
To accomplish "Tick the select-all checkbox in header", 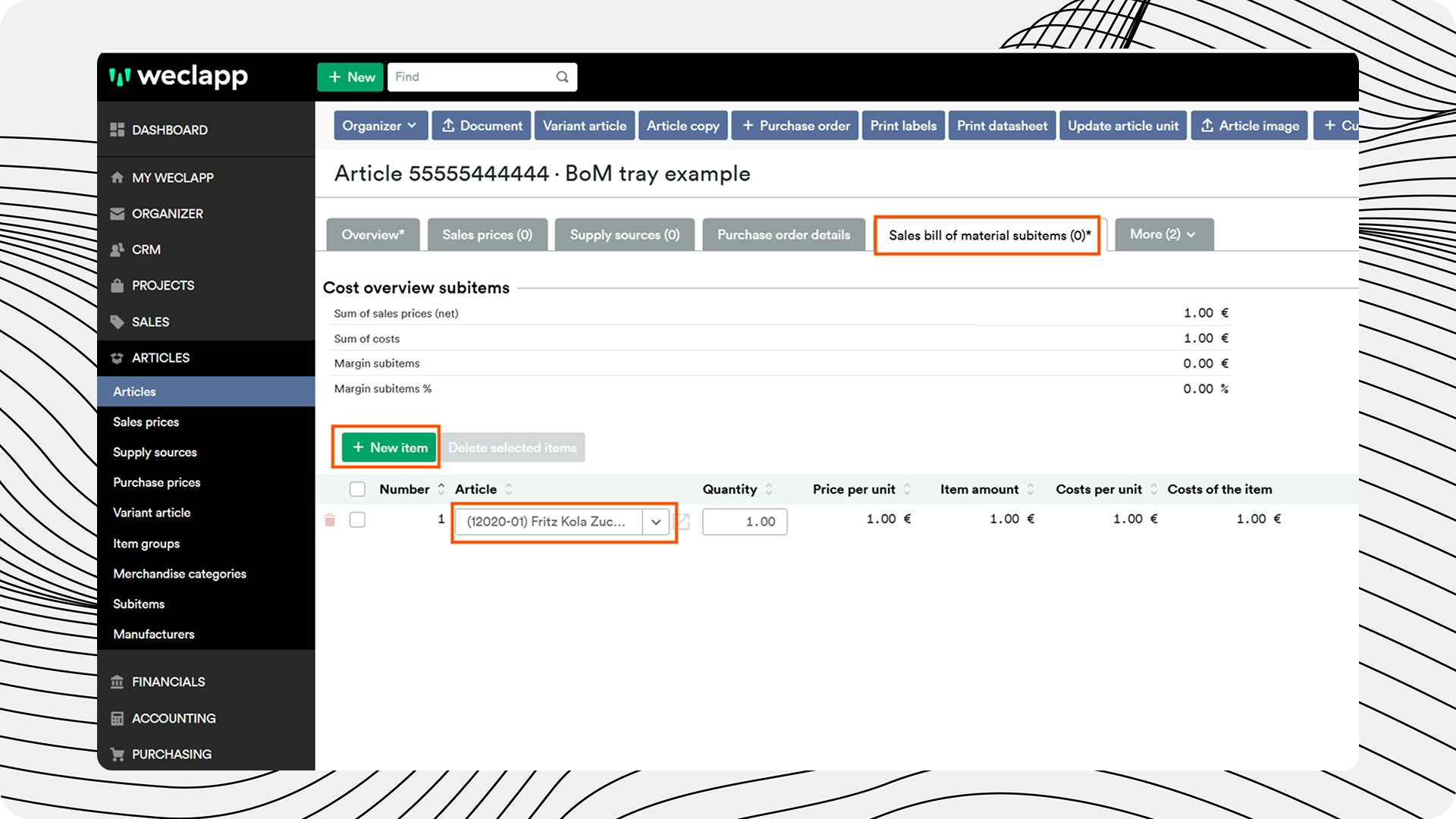I will click(x=357, y=489).
